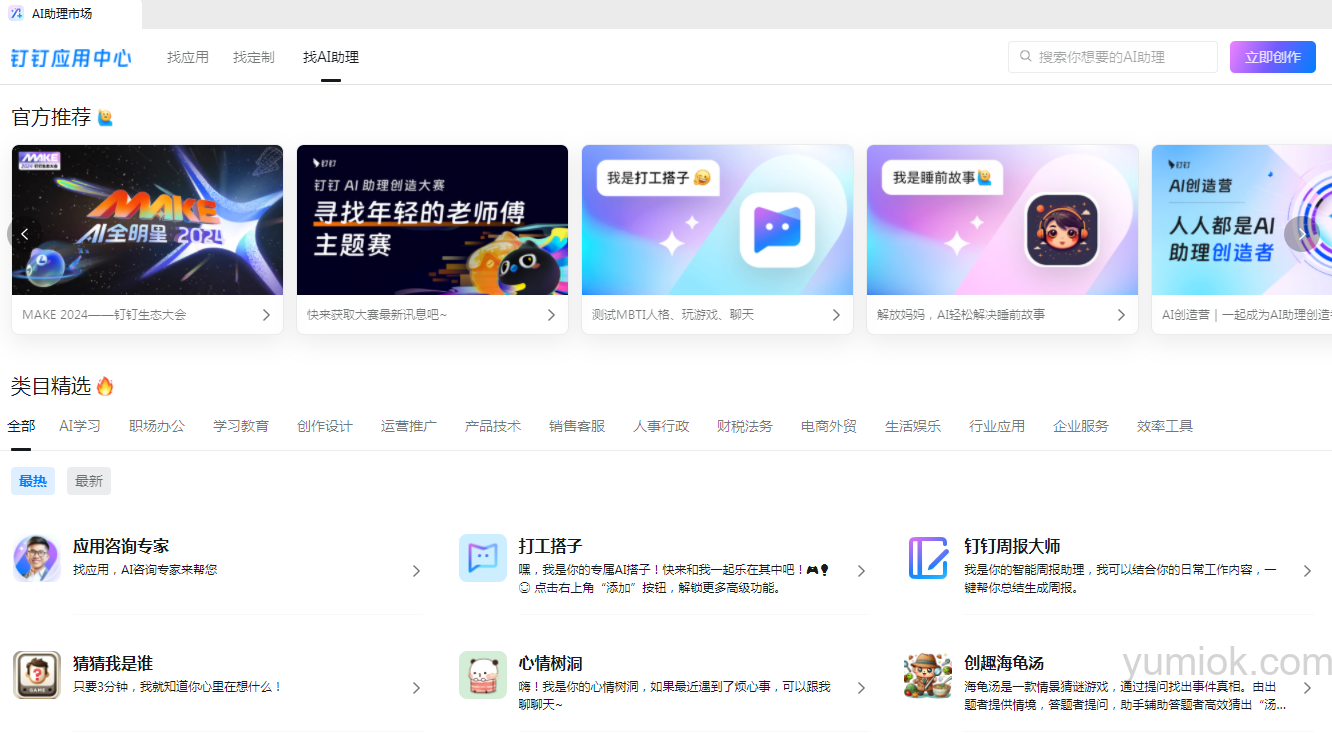Click the 钉钉周报大师 app icon
Image resolution: width=1332 pixels, height=733 pixels.
tap(927, 557)
